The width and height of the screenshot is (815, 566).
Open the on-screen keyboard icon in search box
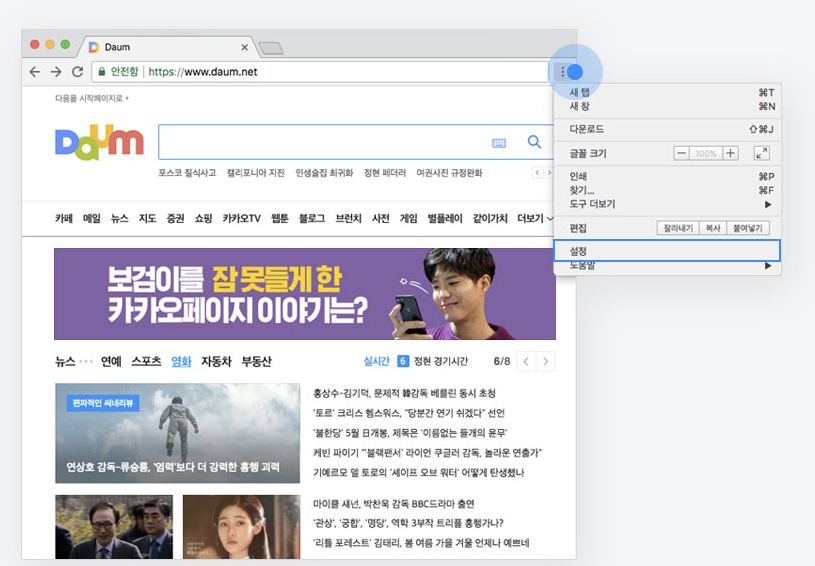[499, 143]
